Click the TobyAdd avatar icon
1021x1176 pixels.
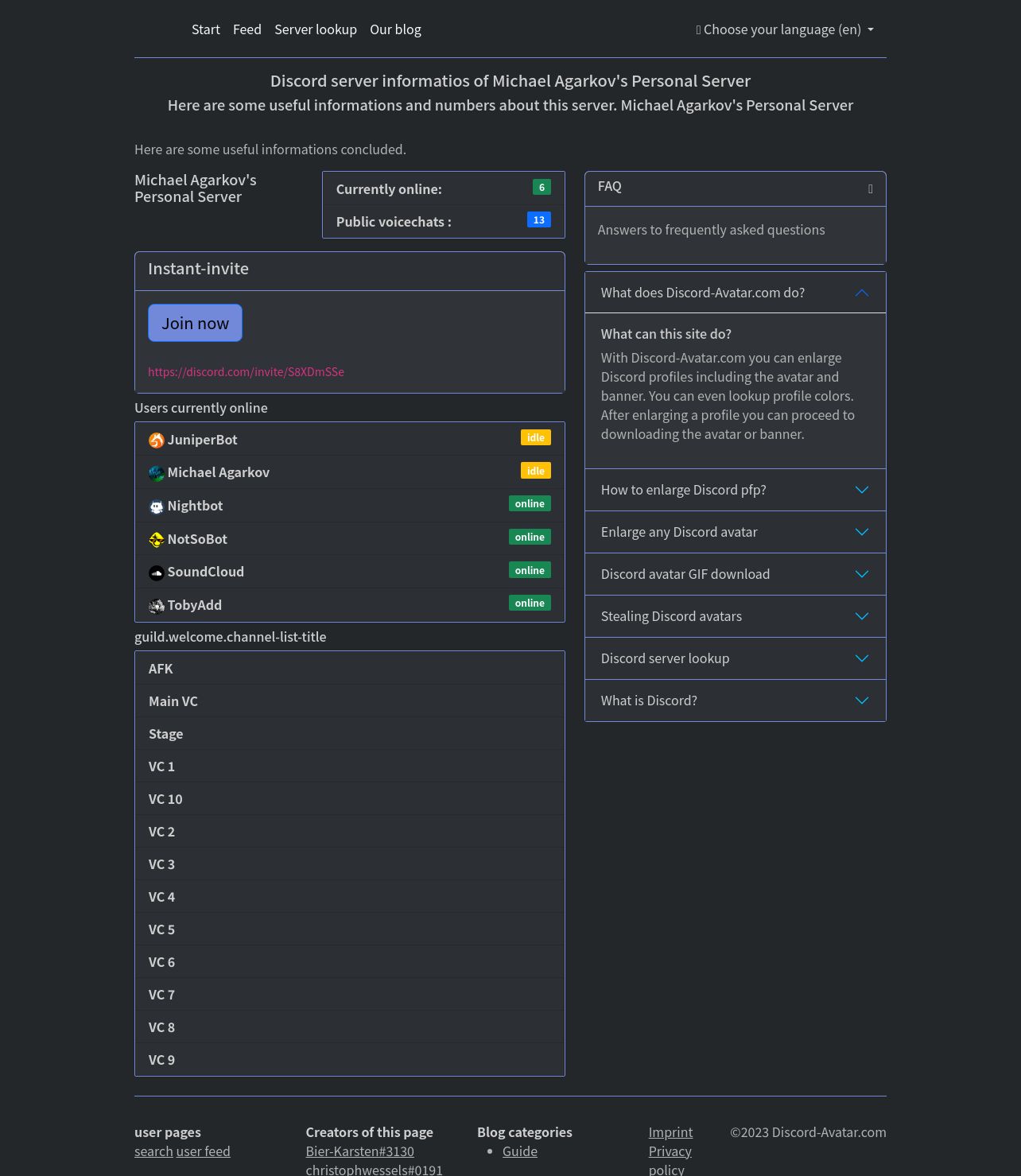157,606
